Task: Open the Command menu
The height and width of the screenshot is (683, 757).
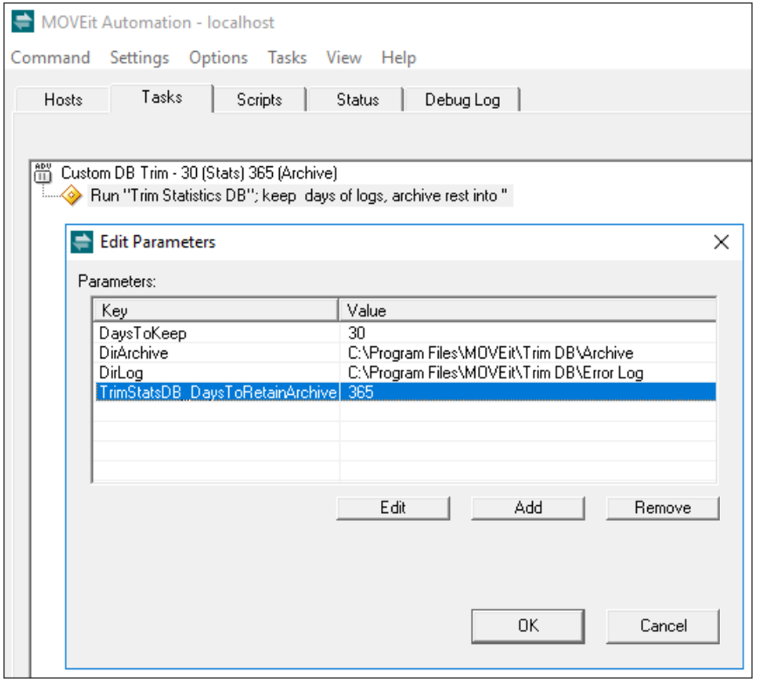Action: [50, 58]
